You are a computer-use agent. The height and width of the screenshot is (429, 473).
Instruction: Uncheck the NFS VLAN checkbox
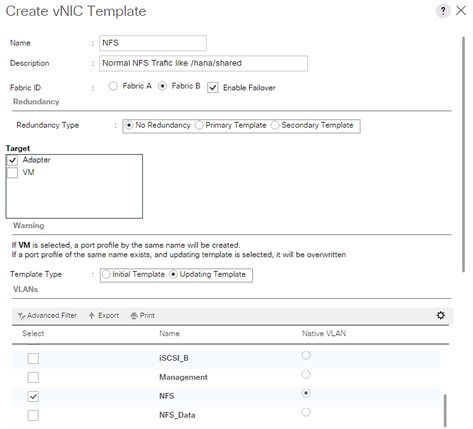pos(33,396)
